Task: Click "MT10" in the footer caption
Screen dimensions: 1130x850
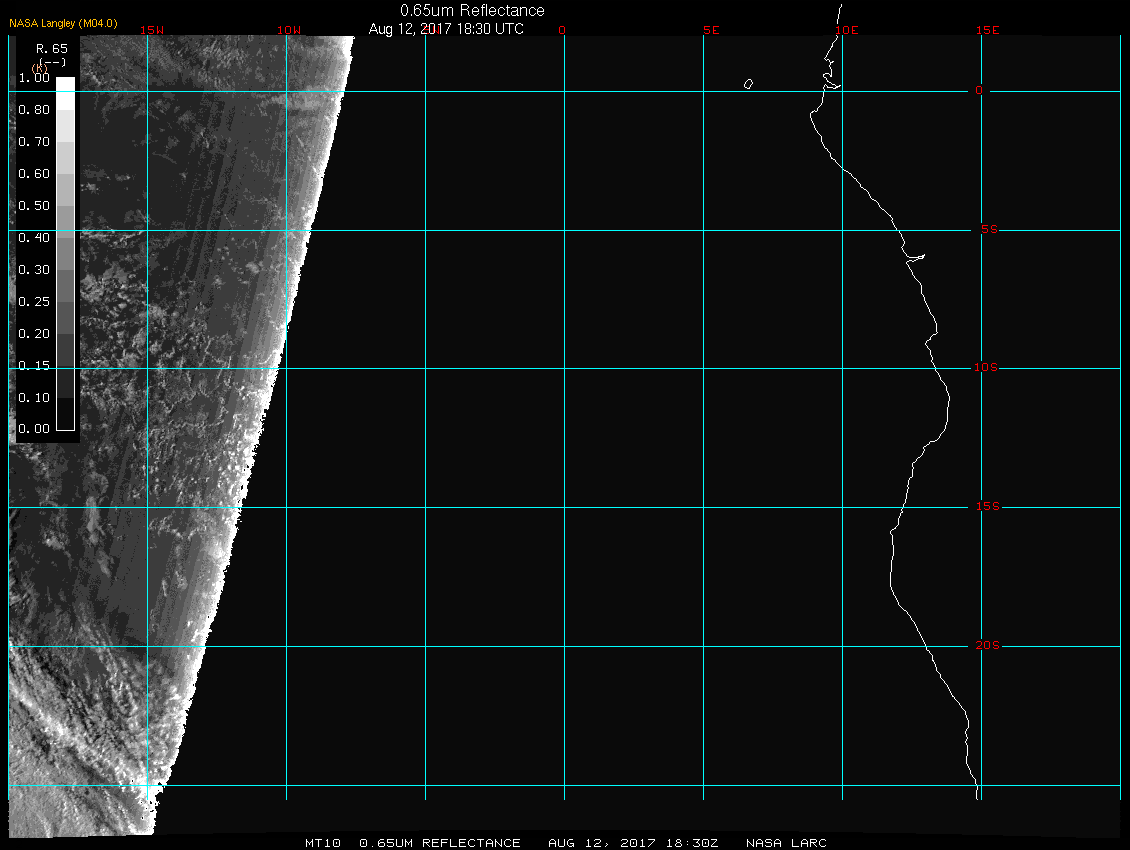Action: (x=325, y=843)
